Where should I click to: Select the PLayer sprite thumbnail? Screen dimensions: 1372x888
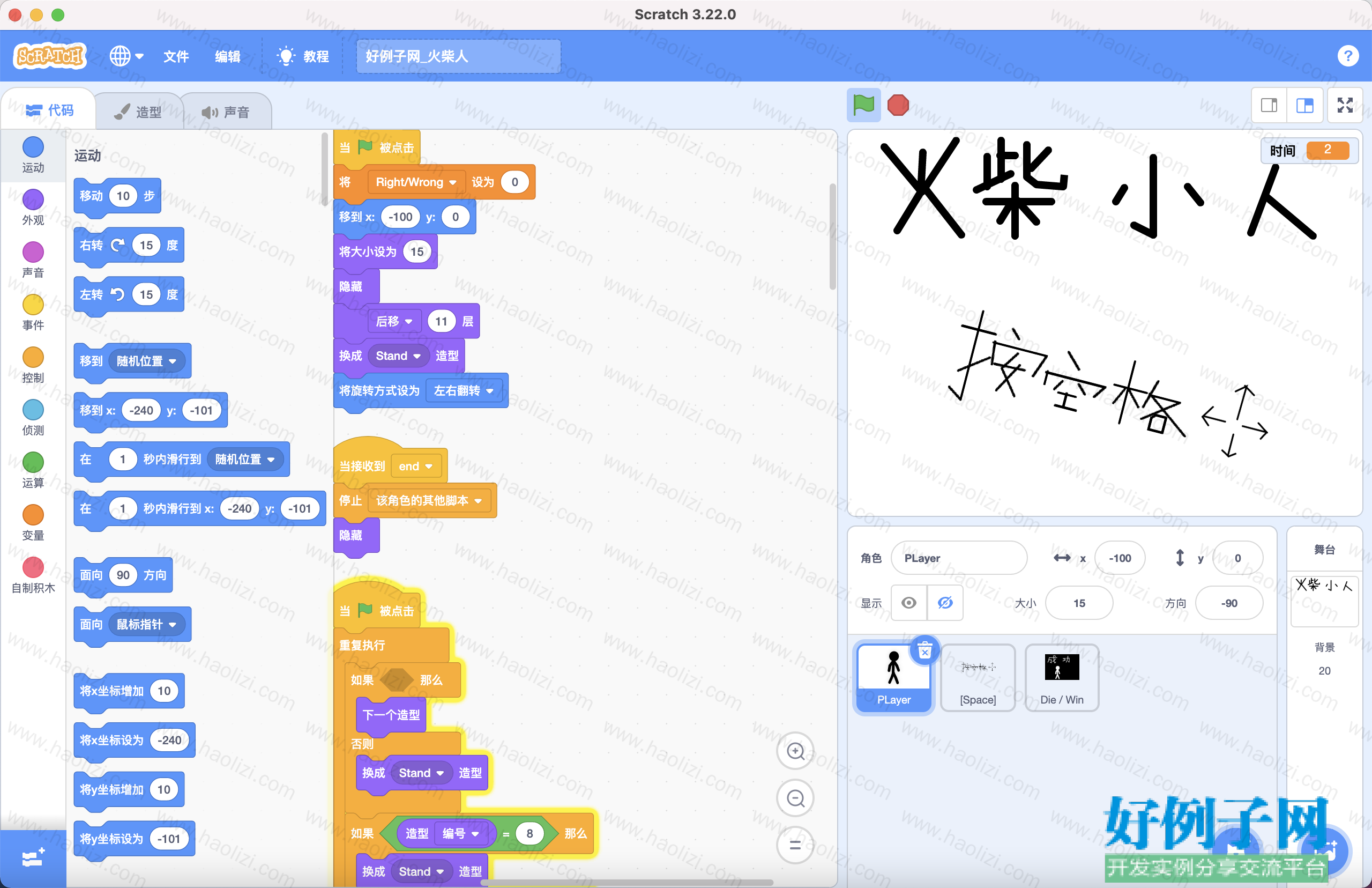893,678
